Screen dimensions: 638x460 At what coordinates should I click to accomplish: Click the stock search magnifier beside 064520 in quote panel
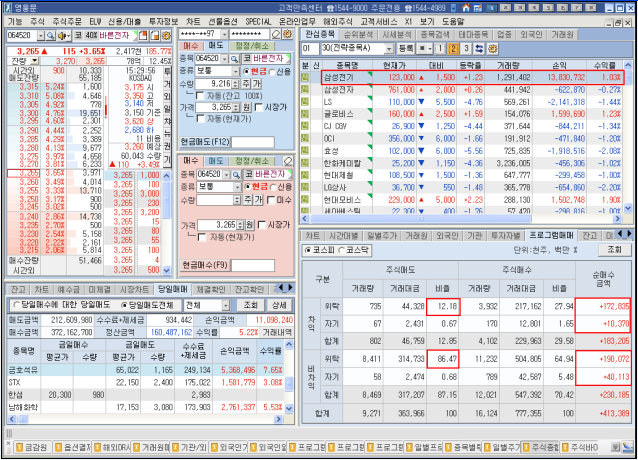(x=50, y=36)
